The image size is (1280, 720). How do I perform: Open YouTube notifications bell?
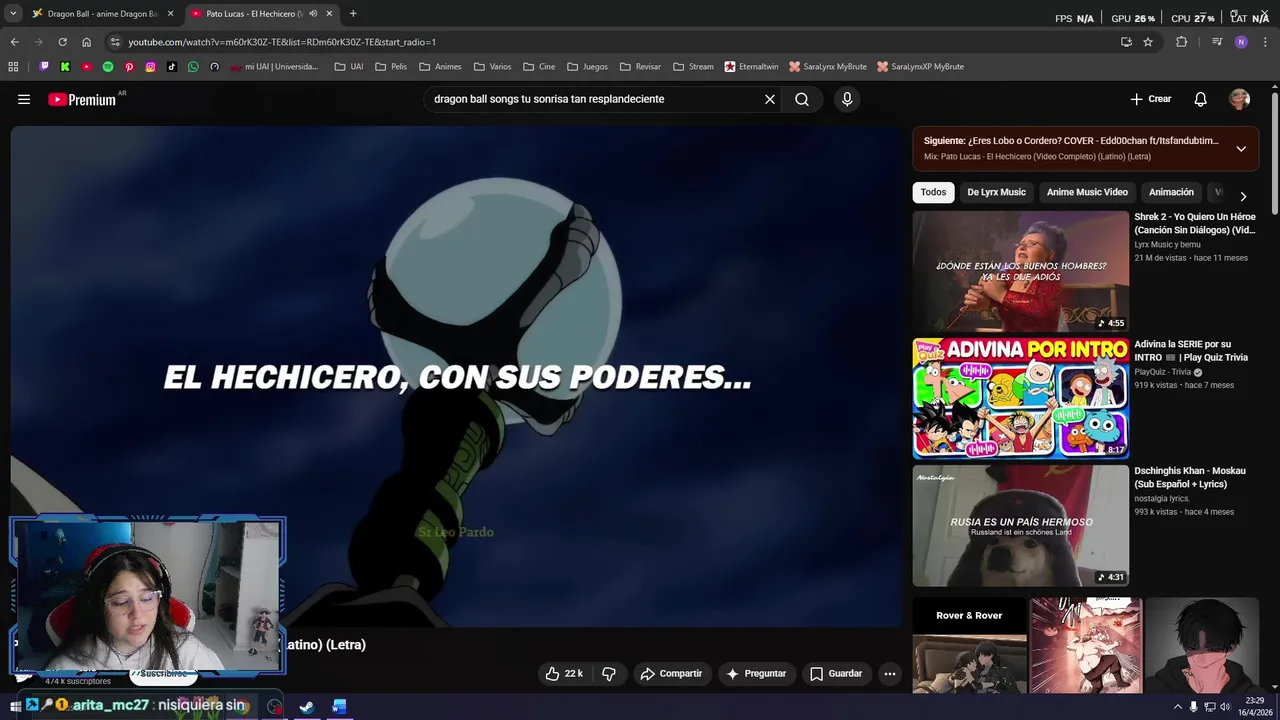[1200, 99]
